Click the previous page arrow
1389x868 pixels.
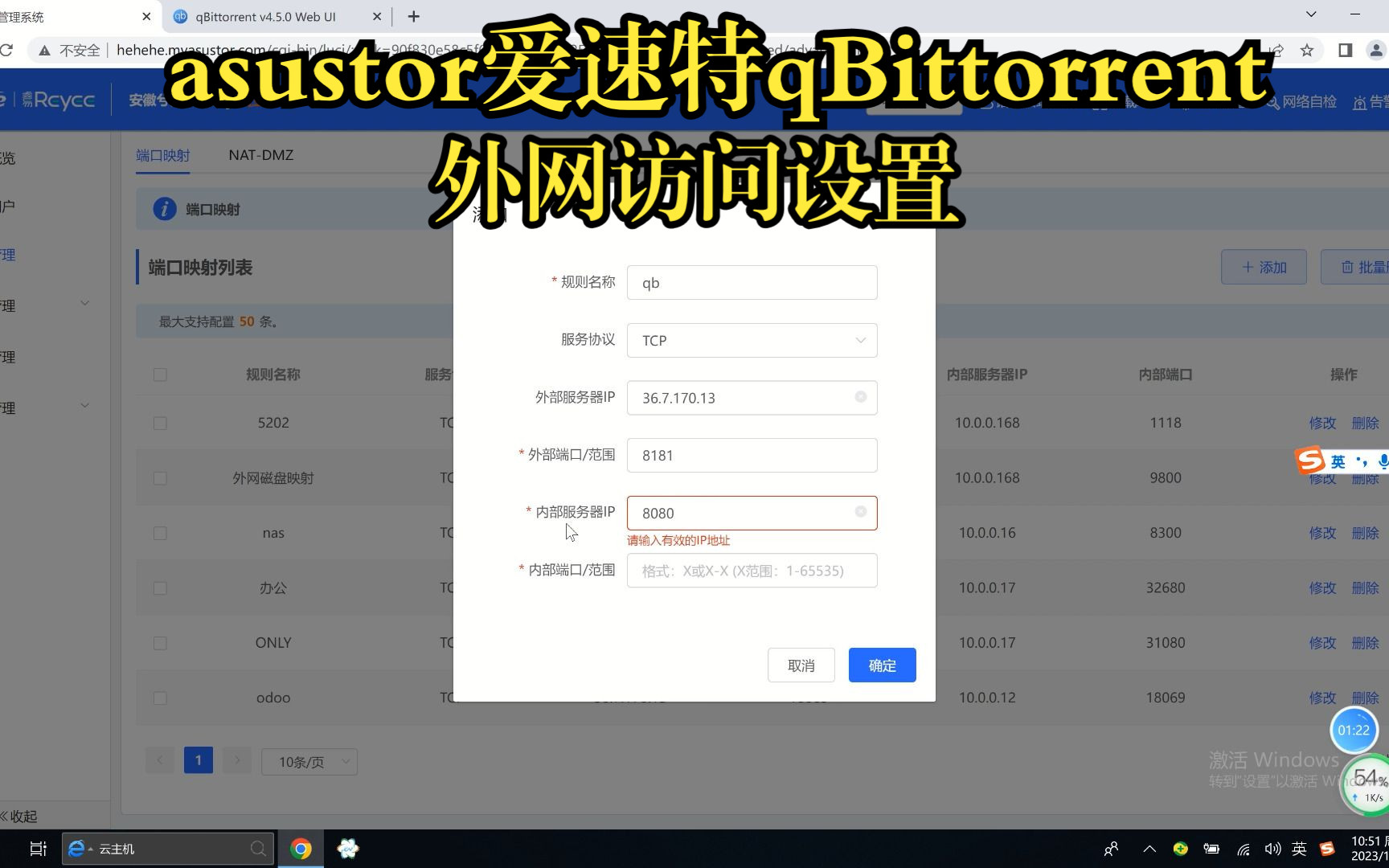(160, 760)
